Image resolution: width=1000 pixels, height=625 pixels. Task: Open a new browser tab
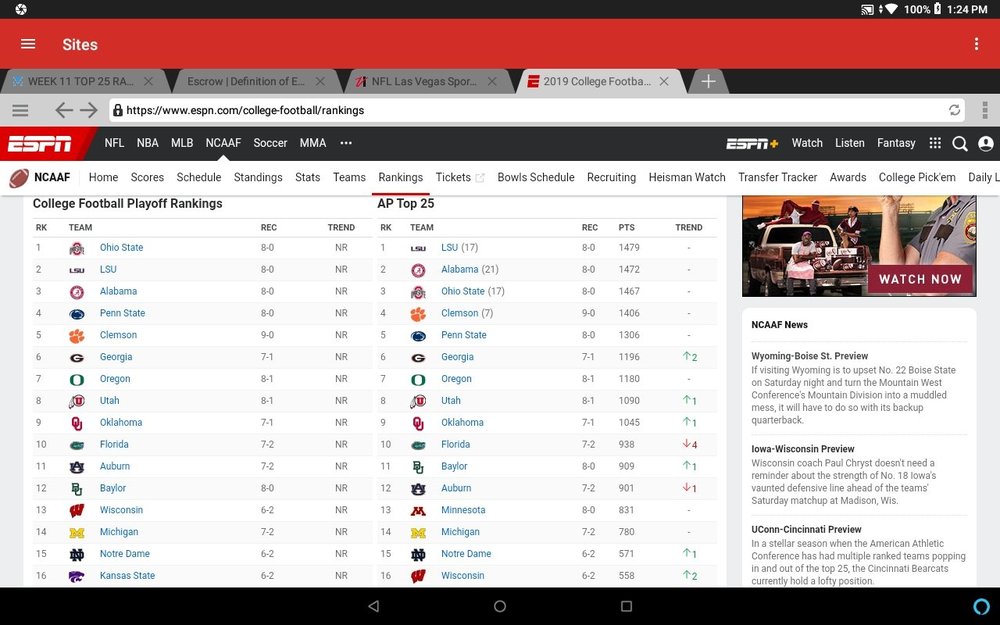coord(708,82)
